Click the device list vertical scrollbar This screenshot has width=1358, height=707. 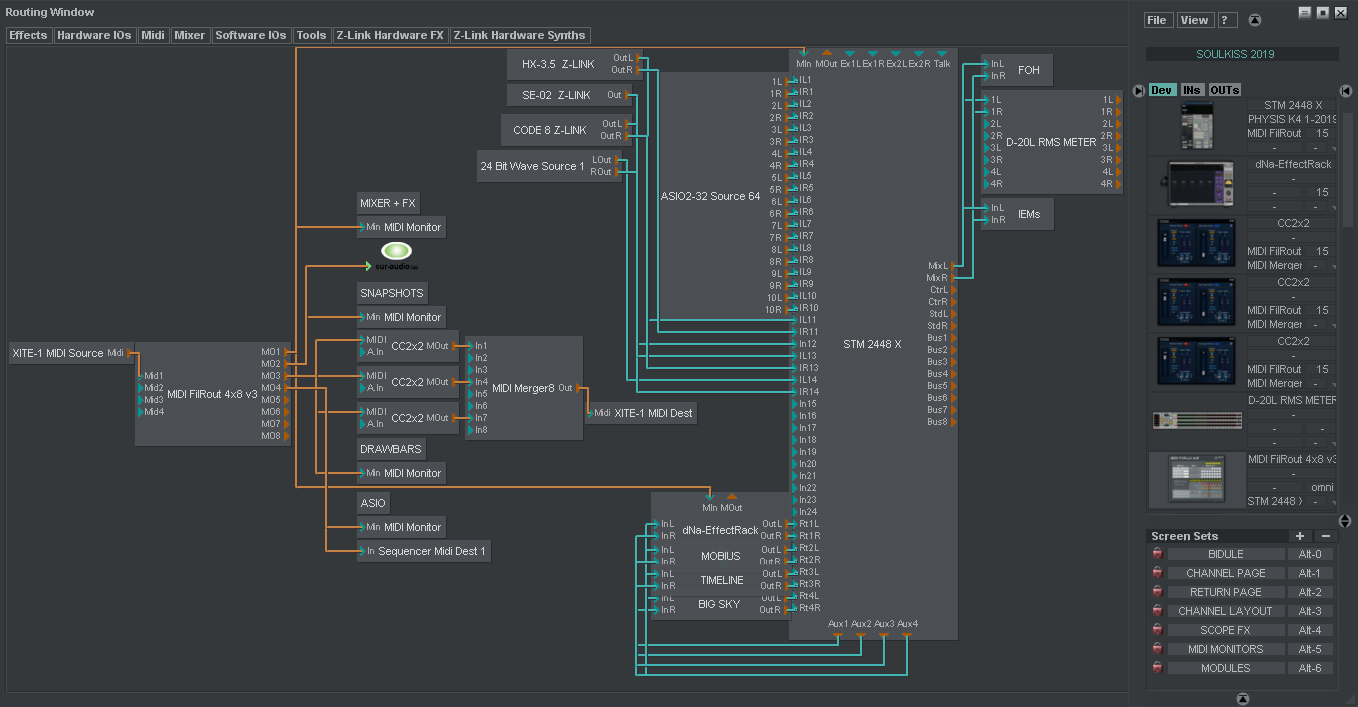point(1346,170)
